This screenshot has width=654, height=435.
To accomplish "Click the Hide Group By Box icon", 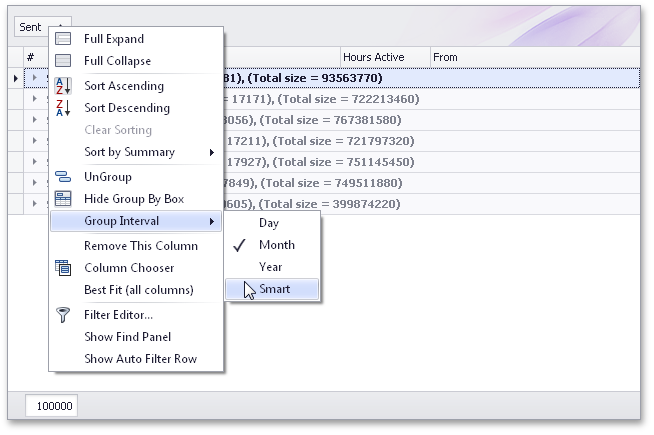I will [x=63, y=199].
